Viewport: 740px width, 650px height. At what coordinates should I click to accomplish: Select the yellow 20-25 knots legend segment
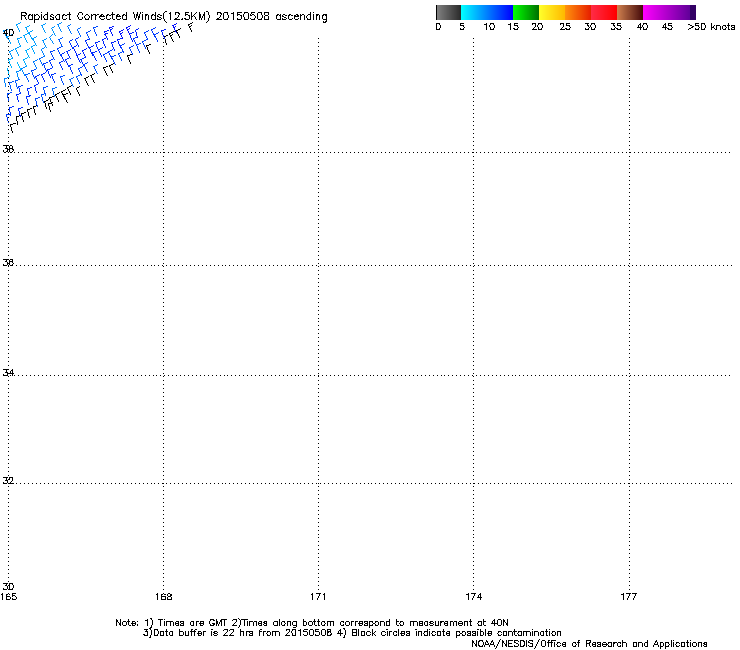pos(552,12)
